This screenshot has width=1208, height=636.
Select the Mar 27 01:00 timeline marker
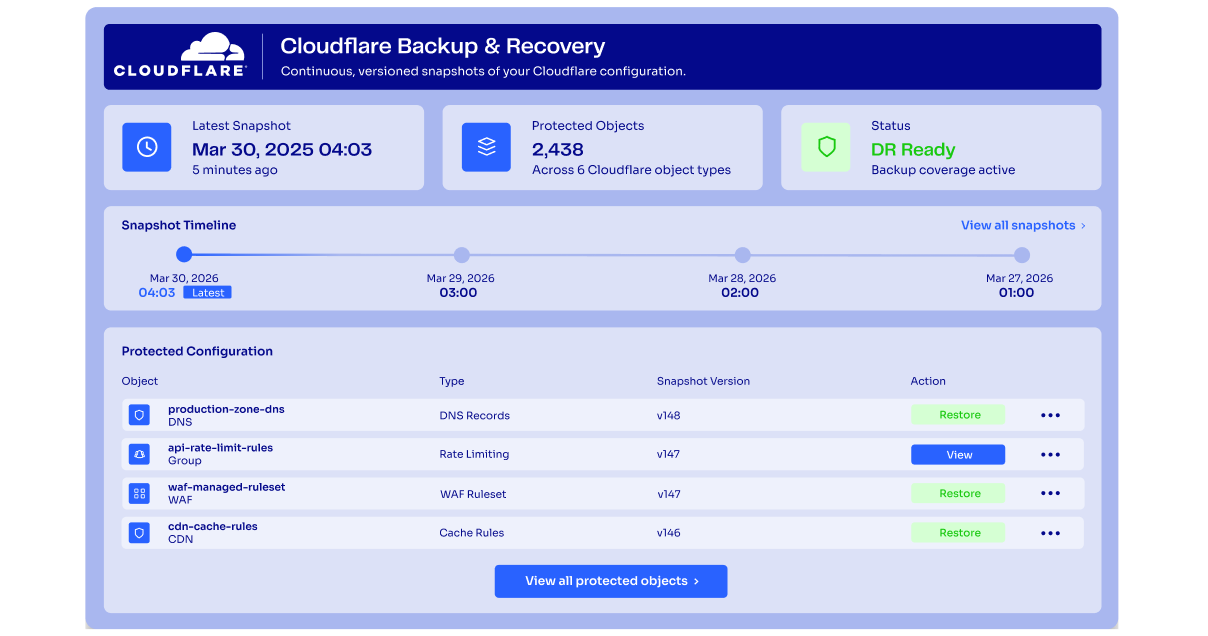[x=1021, y=255]
